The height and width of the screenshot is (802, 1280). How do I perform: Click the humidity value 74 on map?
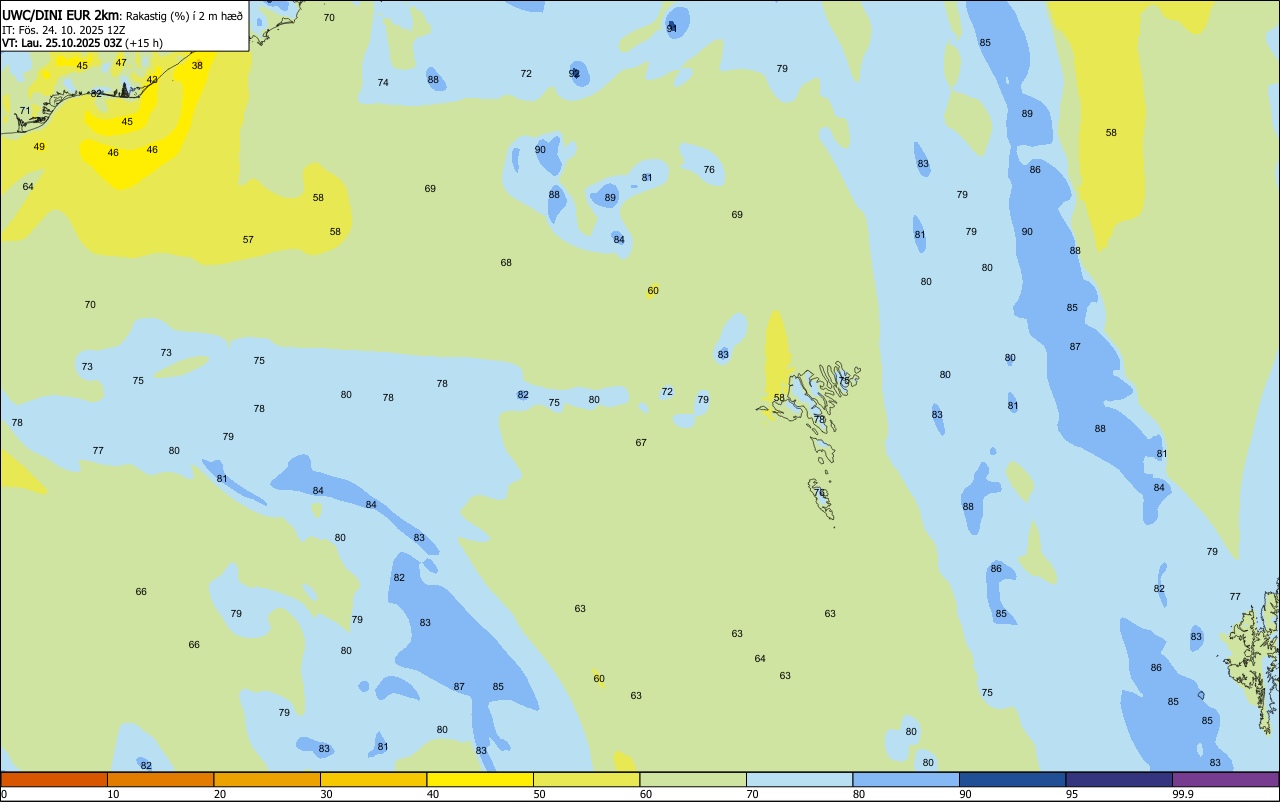click(x=383, y=82)
